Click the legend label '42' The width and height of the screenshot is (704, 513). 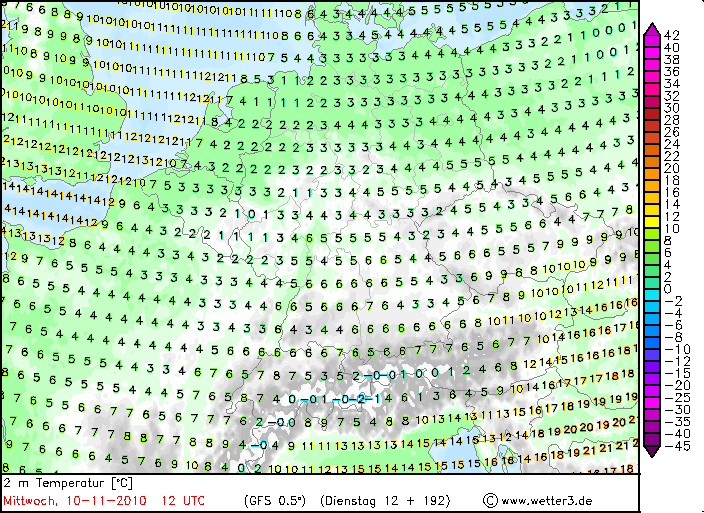(x=671, y=35)
